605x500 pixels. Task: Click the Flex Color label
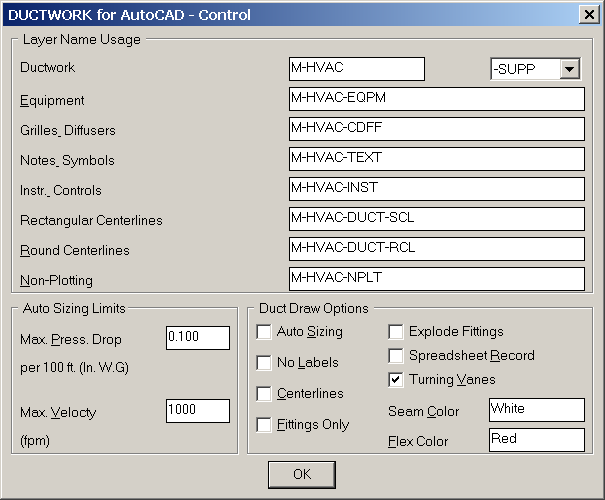(418, 441)
